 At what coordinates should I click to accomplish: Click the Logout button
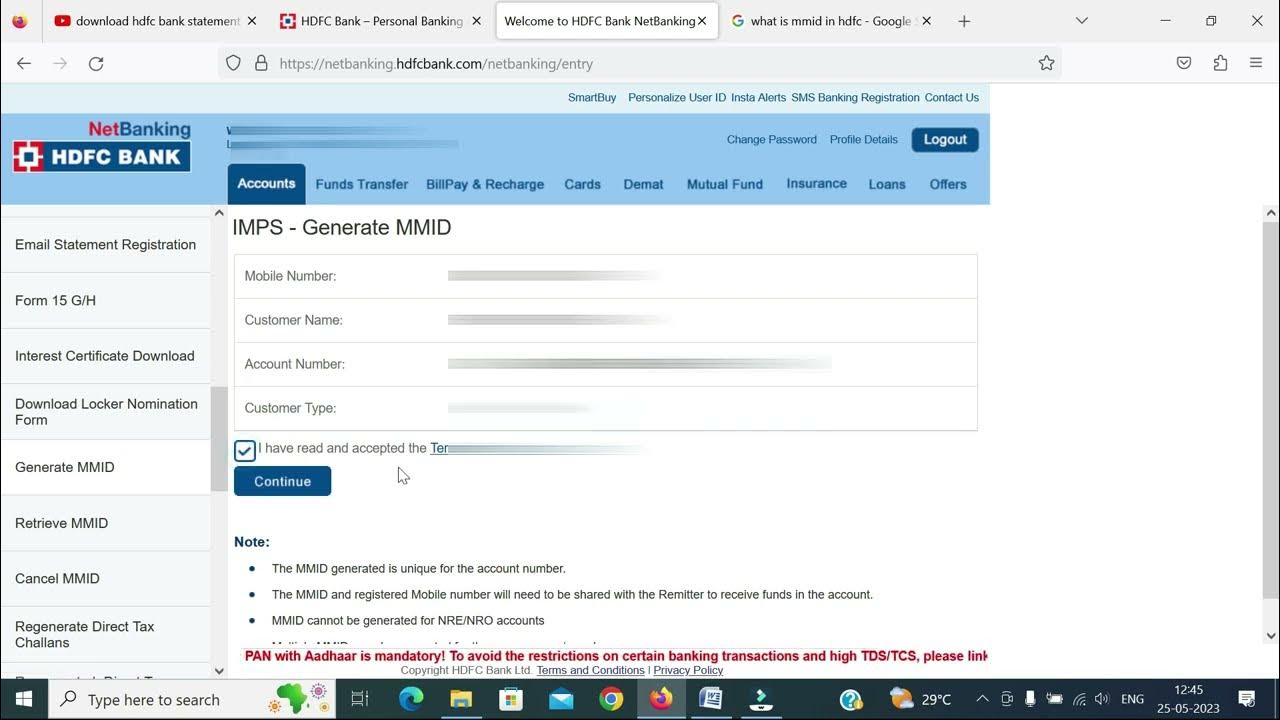point(945,140)
